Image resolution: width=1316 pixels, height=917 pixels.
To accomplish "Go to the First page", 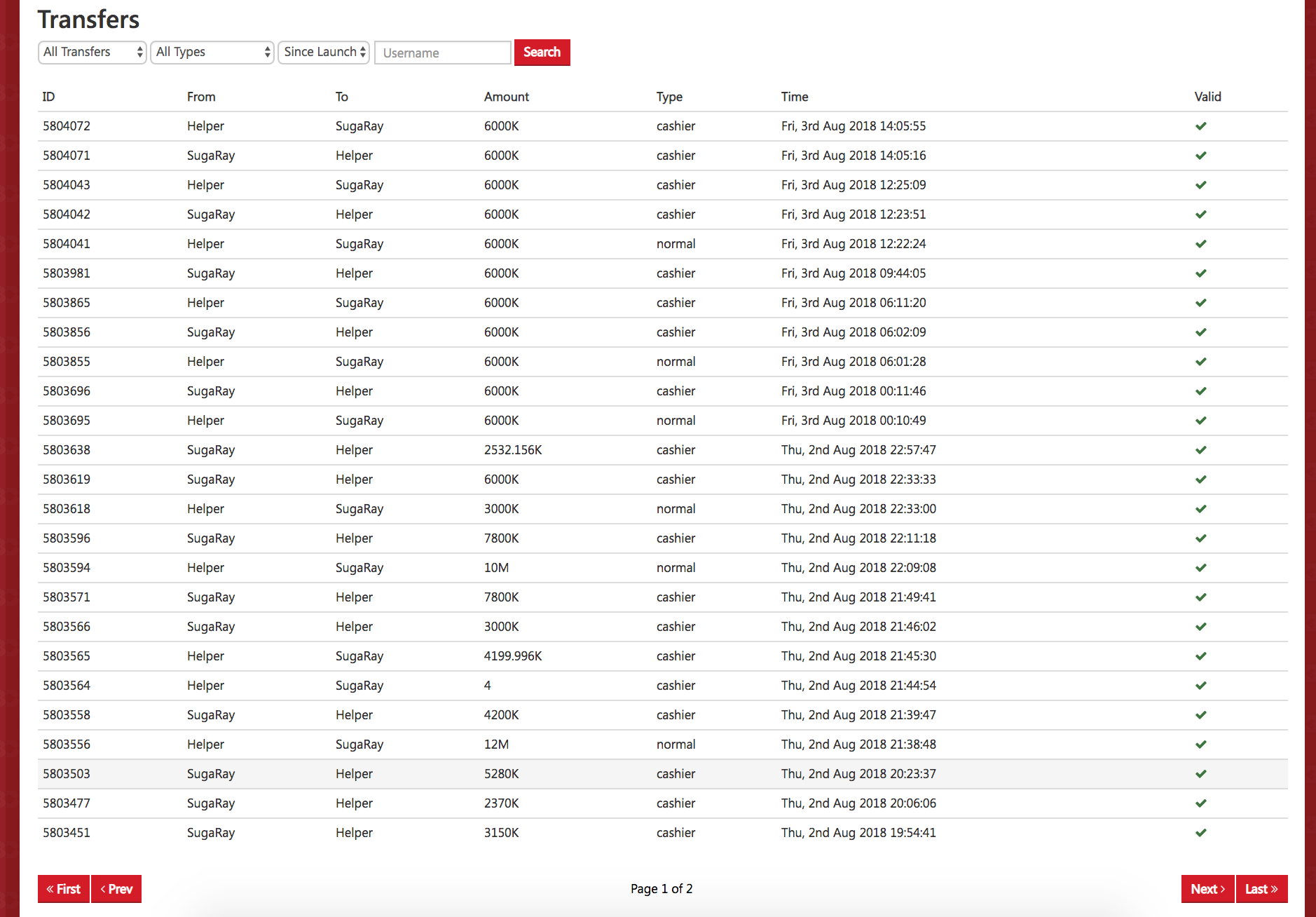I will click(64, 889).
